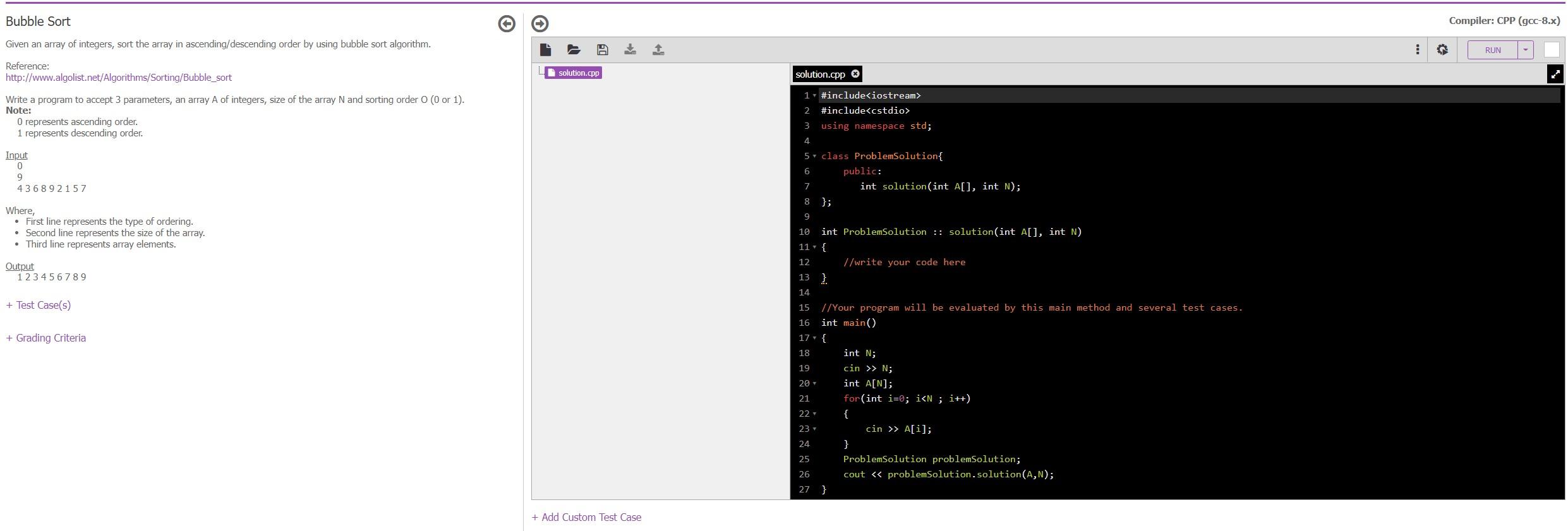Open file folder icon
This screenshot has height=531, width=1568.
click(x=574, y=50)
